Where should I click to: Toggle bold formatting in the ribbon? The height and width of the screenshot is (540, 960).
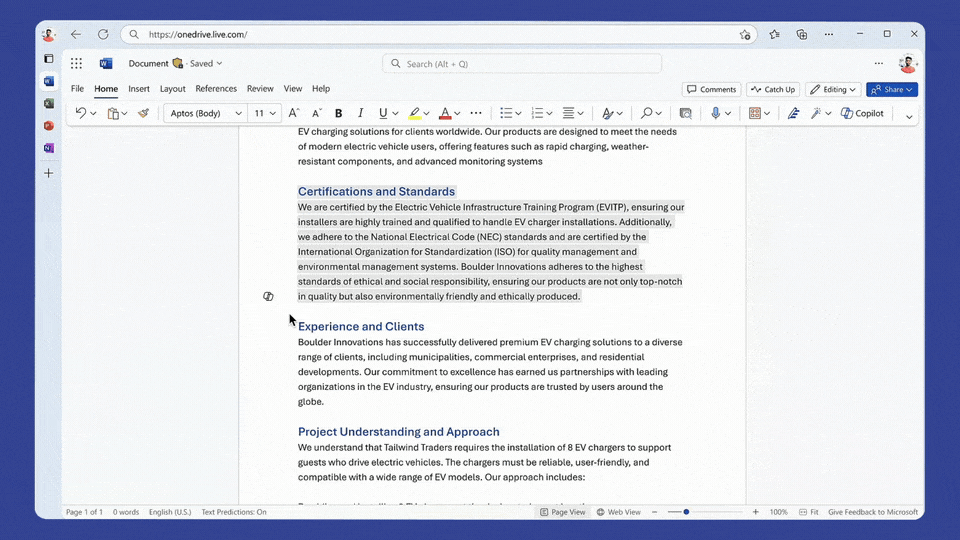click(x=338, y=114)
